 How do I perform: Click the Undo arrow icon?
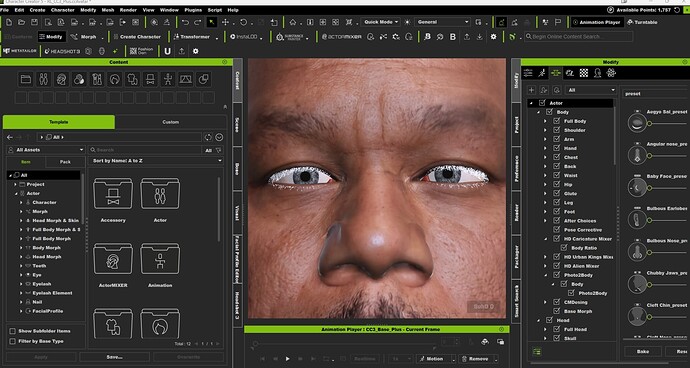pyautogui.click(x=185, y=22)
